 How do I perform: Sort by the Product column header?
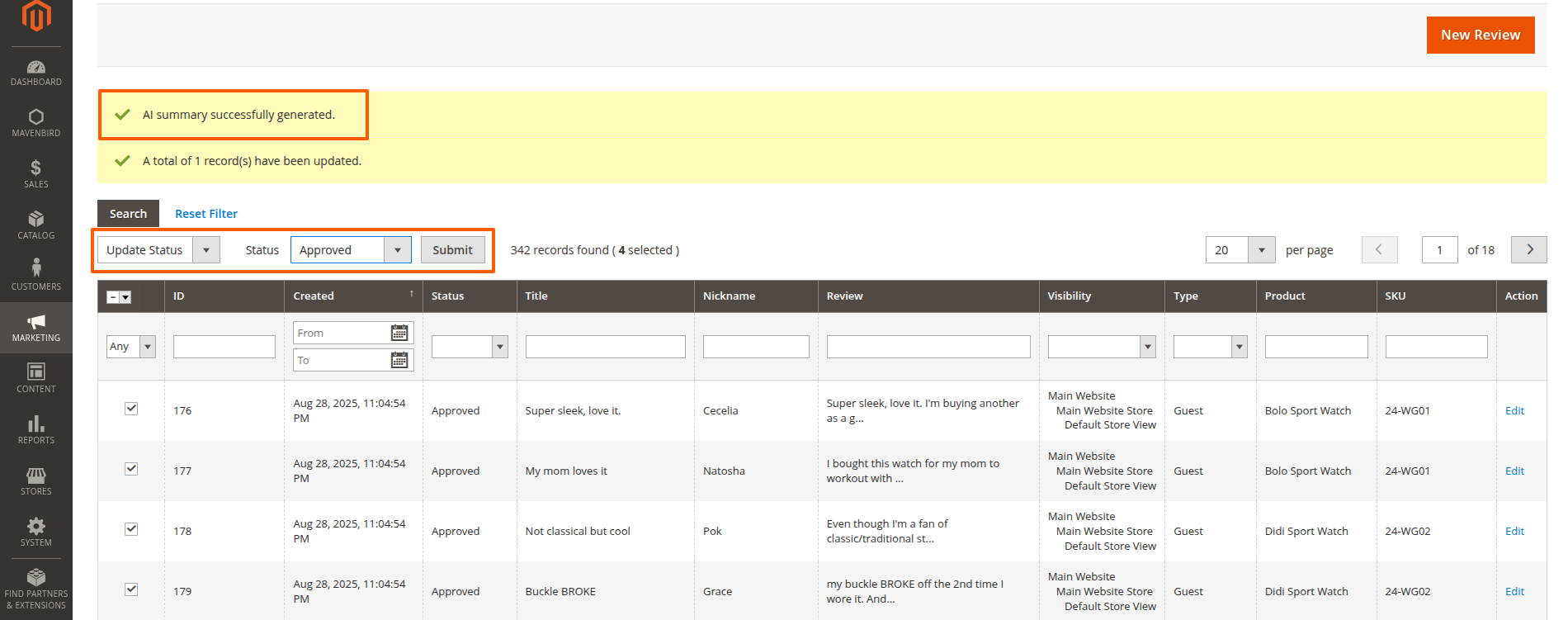point(1316,296)
